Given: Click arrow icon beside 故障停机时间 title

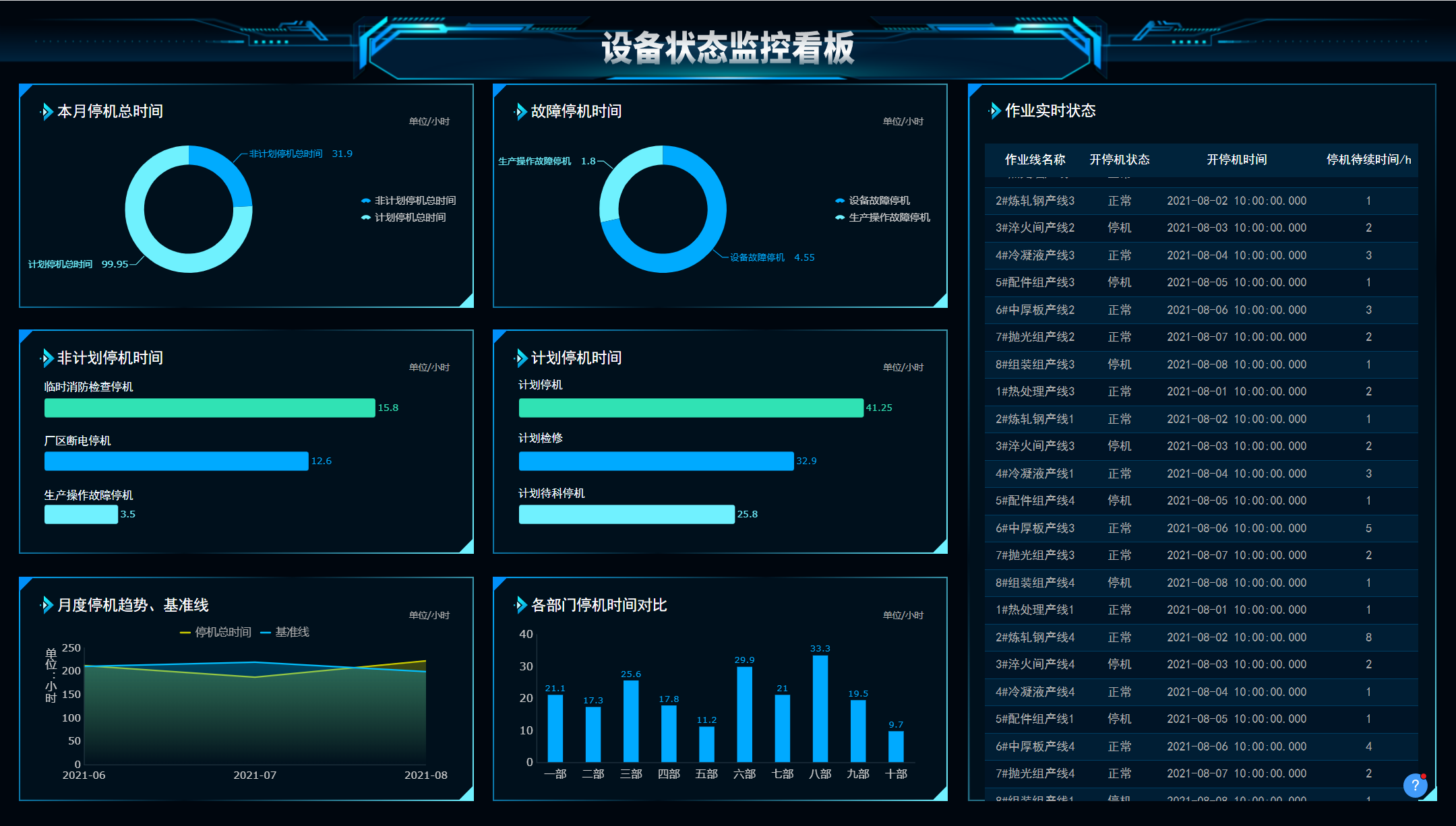Looking at the screenshot, I should coord(520,111).
